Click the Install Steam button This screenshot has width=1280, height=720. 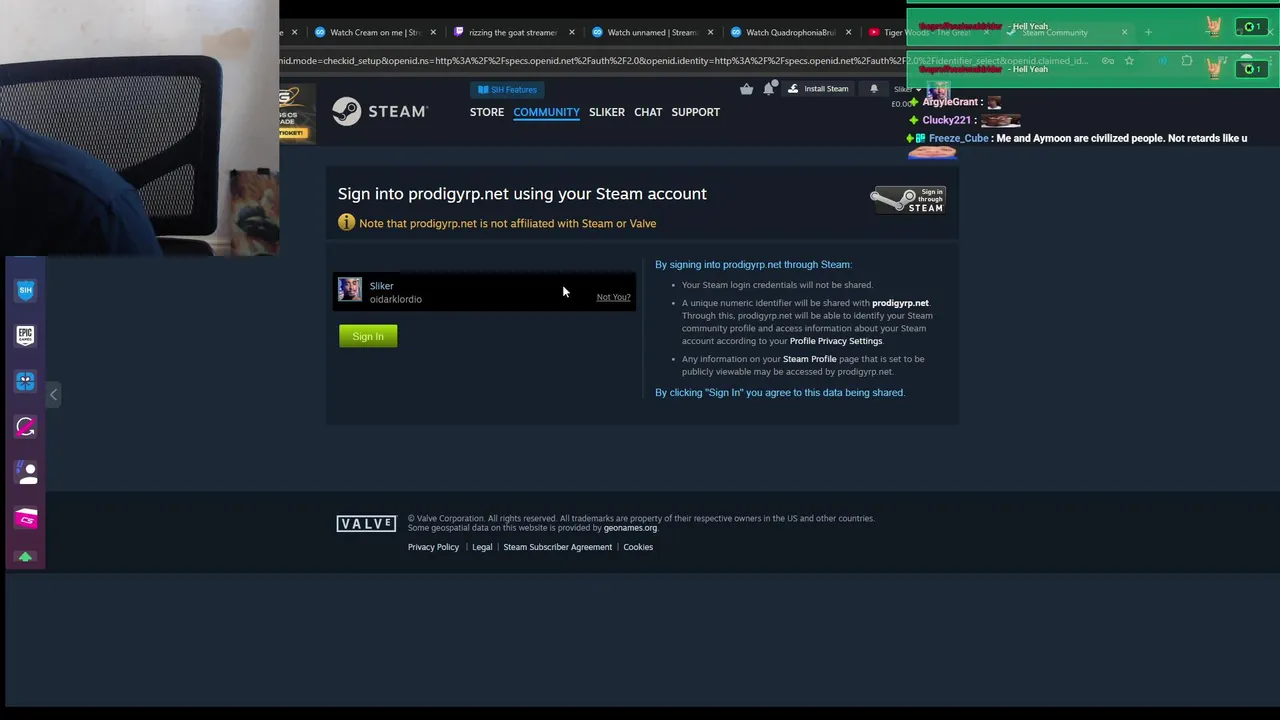click(x=818, y=89)
